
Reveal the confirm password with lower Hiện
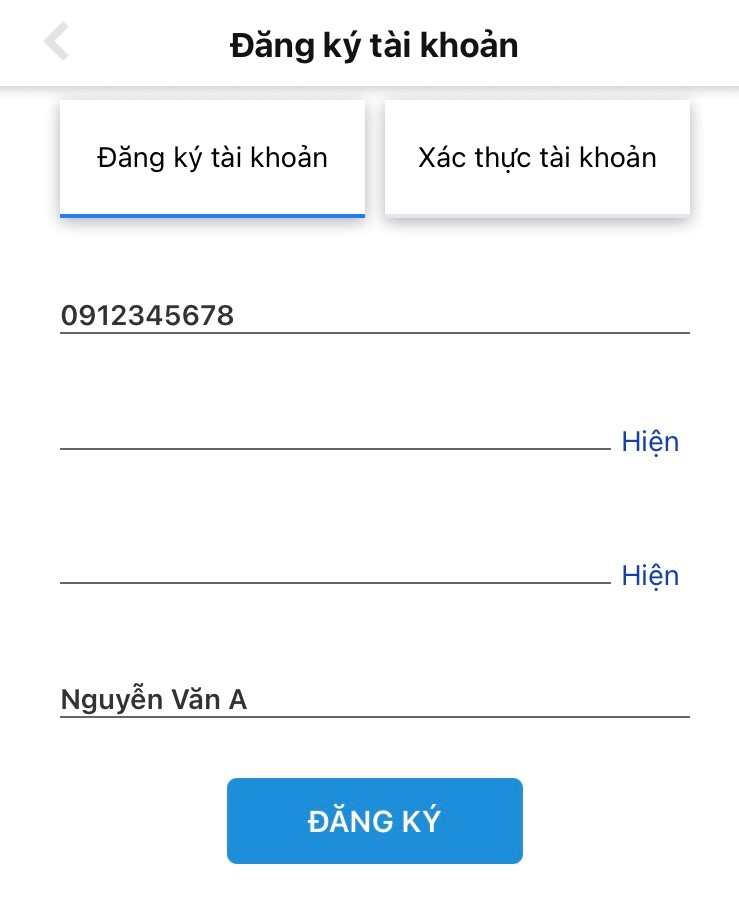click(x=650, y=576)
